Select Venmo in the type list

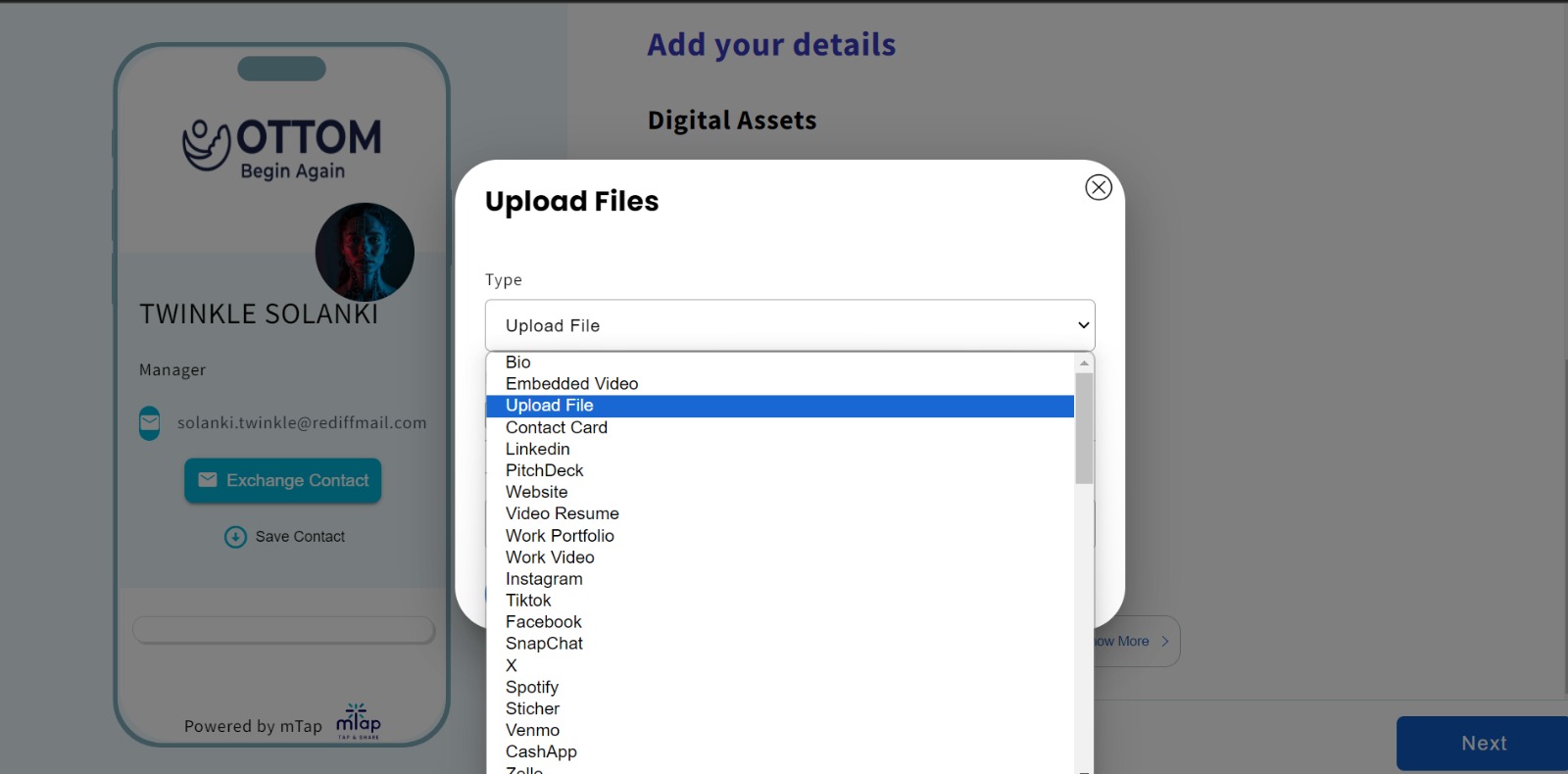click(780, 731)
